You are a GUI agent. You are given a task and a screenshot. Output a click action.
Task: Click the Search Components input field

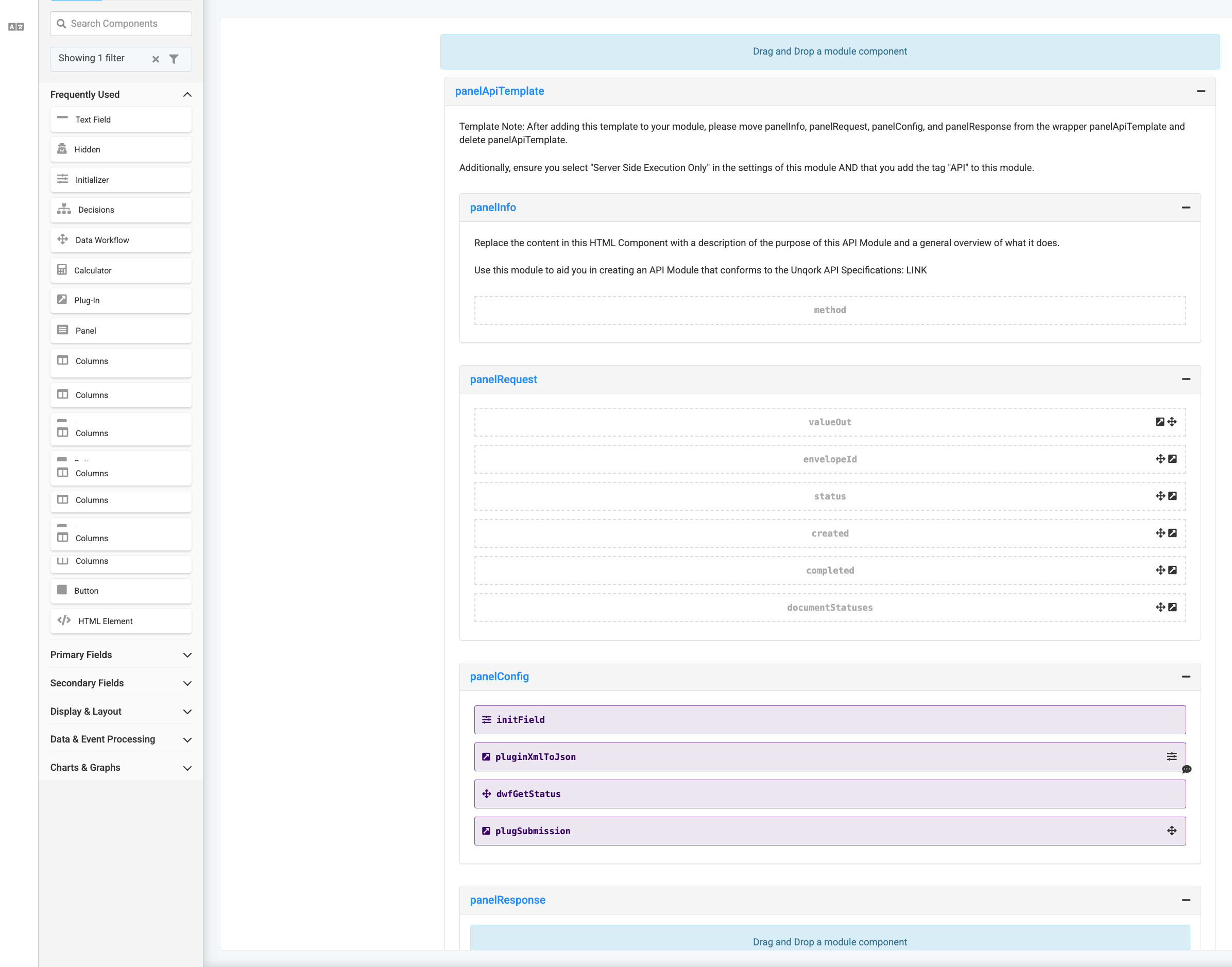pyautogui.click(x=121, y=23)
